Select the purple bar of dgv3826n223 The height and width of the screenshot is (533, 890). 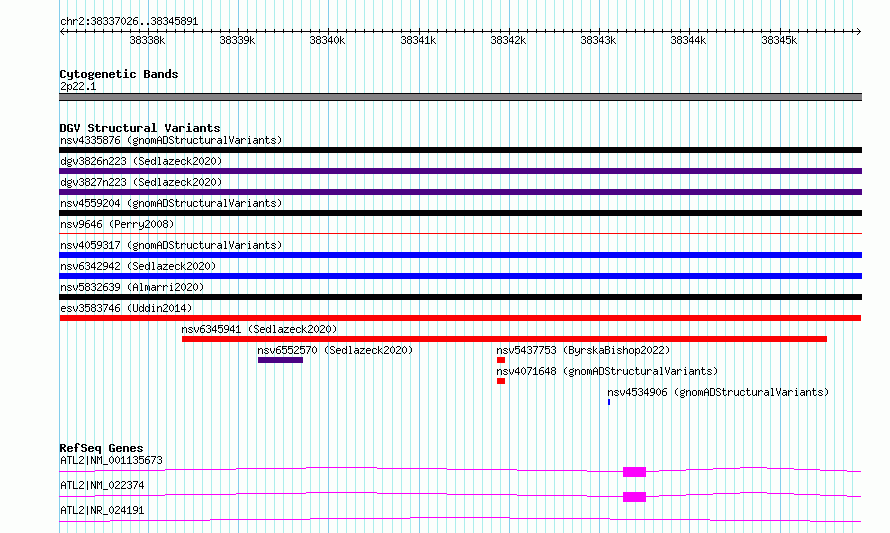(x=460, y=171)
